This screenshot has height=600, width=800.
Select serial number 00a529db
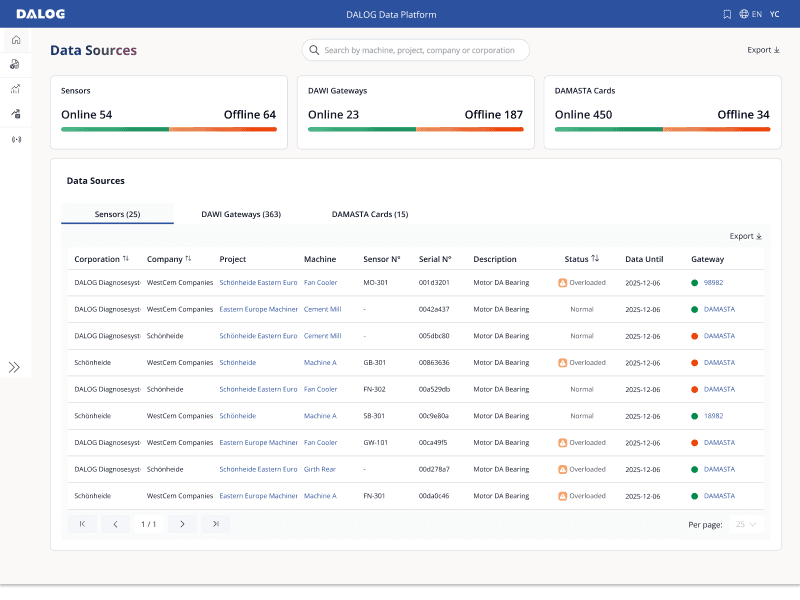(x=434, y=389)
